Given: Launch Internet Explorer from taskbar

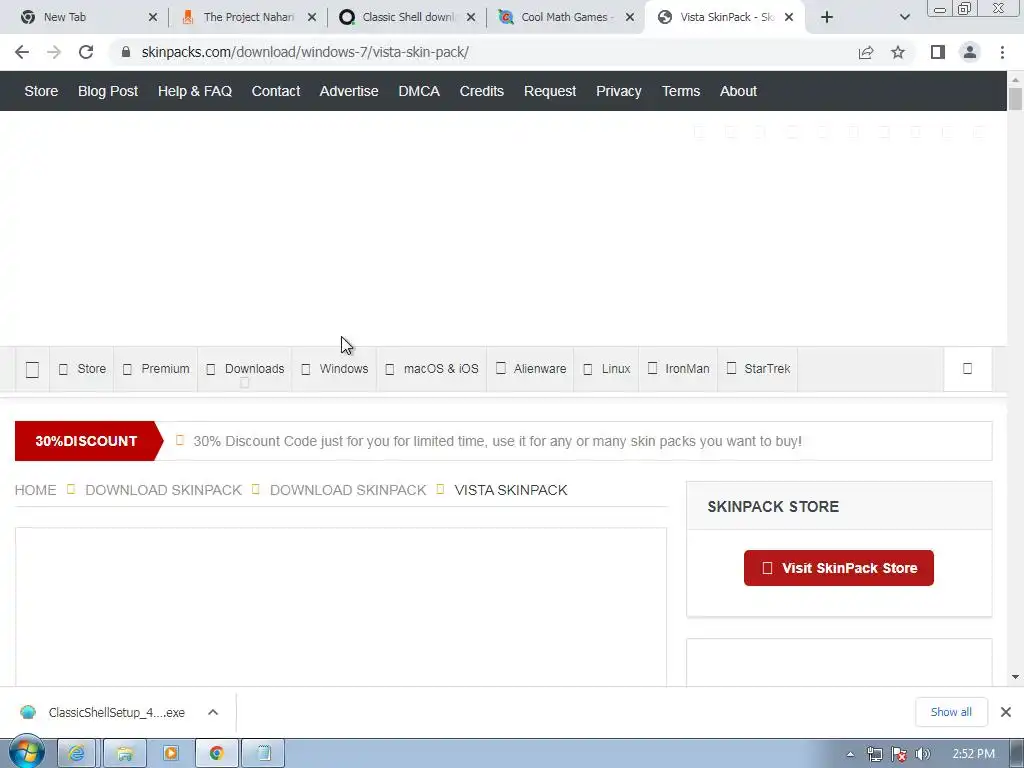Looking at the screenshot, I should (x=76, y=754).
